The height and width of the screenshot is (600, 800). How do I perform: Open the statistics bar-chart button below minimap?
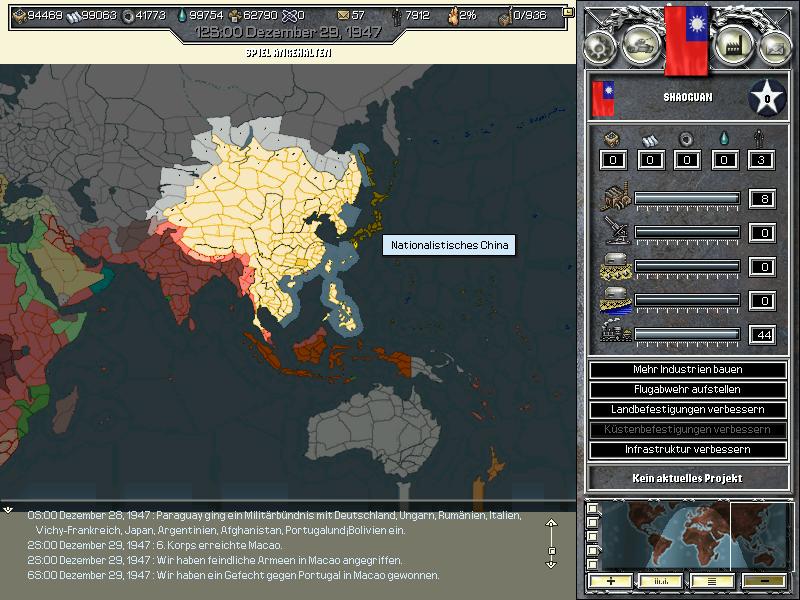[661, 581]
